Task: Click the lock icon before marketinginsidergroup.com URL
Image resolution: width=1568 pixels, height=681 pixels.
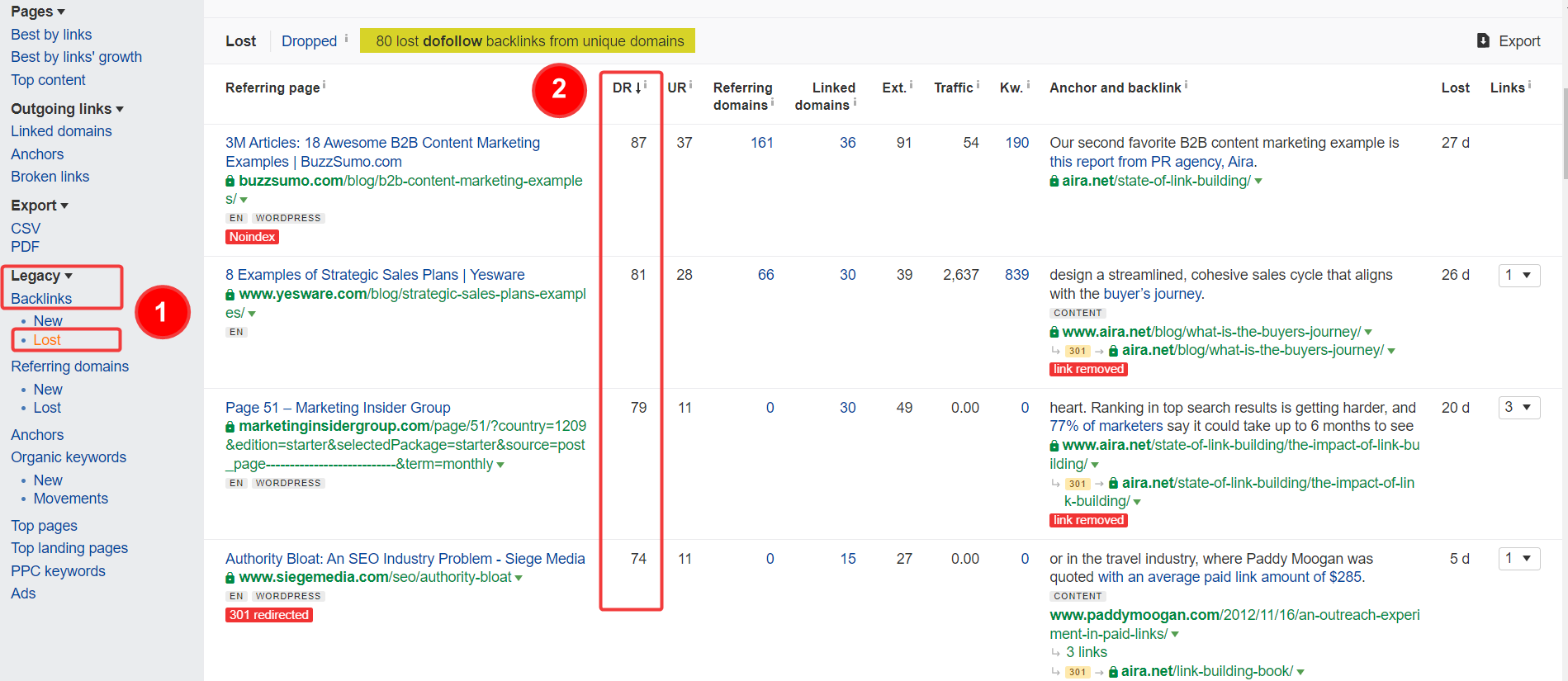Action: pos(230,427)
